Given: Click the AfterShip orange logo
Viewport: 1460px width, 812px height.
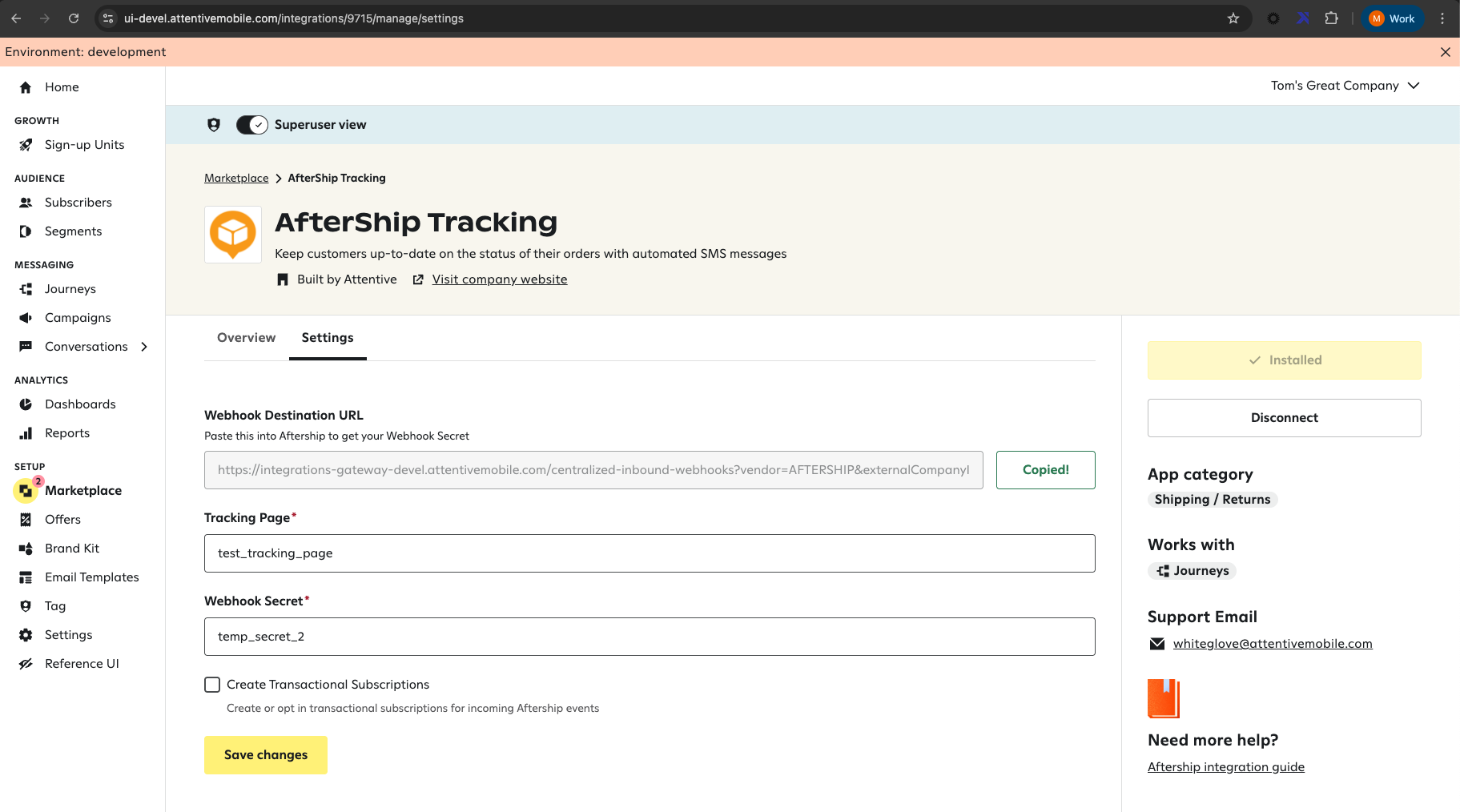Looking at the screenshot, I should pos(233,235).
